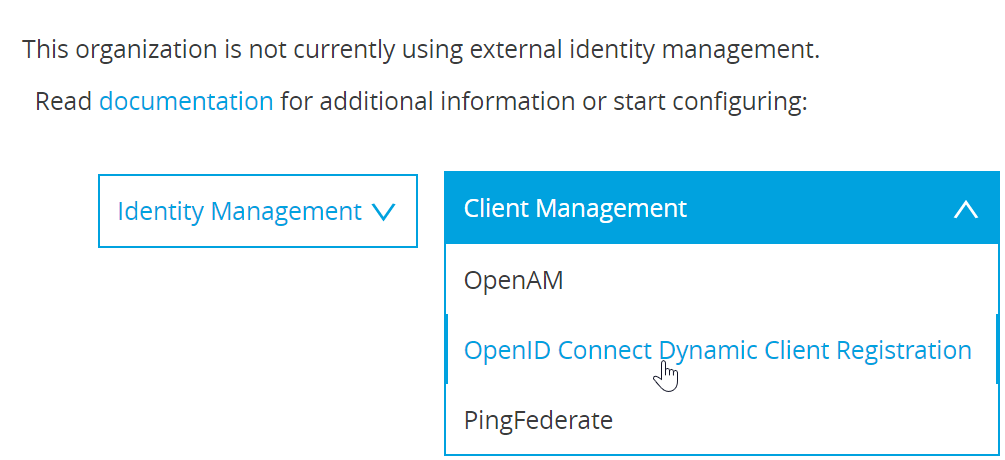Pick PingFederate as client management provider
This screenshot has height=460, width=1005.
[538, 419]
